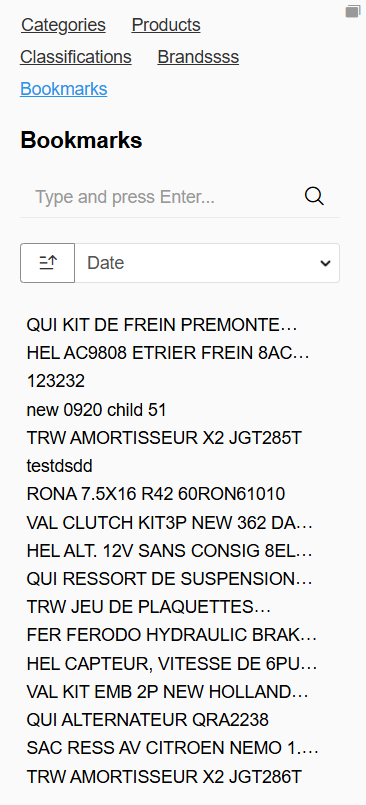The width and height of the screenshot is (366, 805).
Task: Select TRW AMORTISSEUR X2 JGT286T bookmark
Action: click(x=164, y=777)
